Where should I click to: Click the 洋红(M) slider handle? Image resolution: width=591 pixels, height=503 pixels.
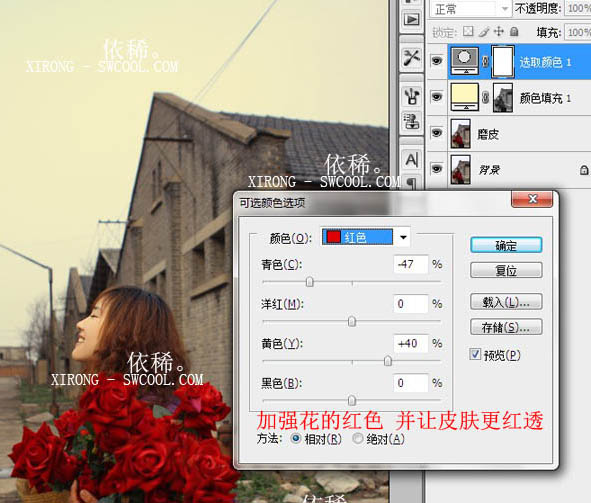pos(352,321)
